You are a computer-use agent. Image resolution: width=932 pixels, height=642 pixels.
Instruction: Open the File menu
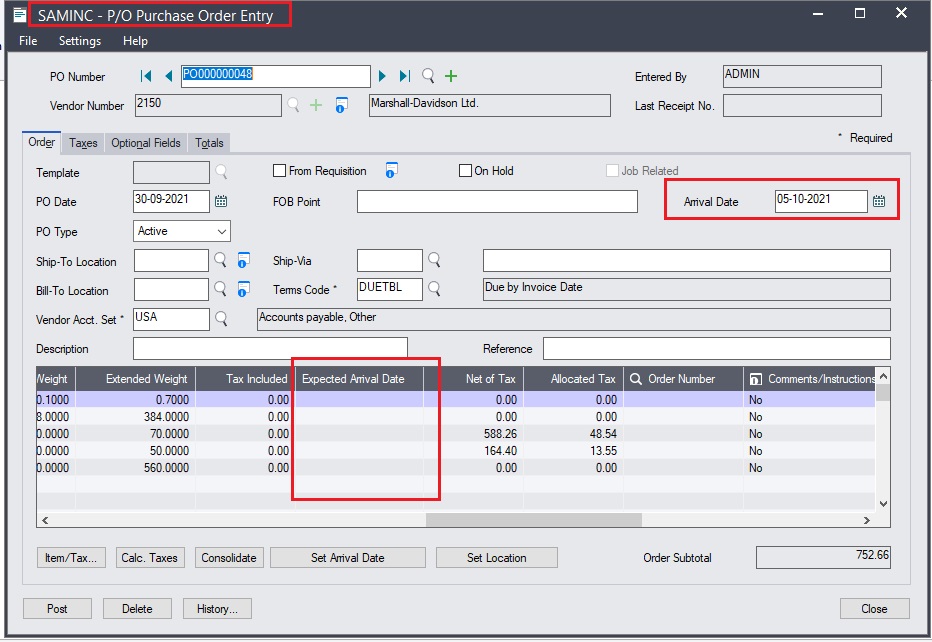(28, 41)
